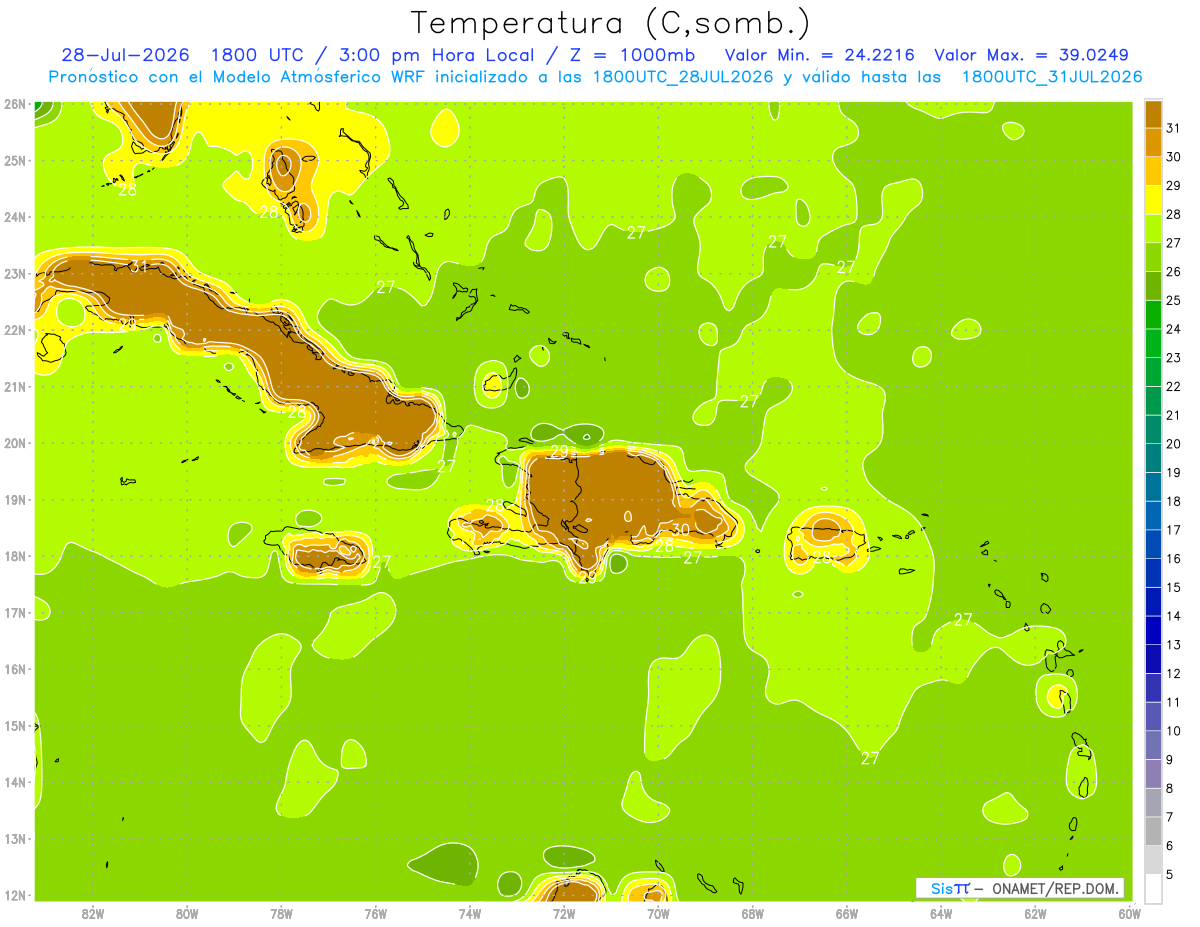Click the 13N latitude axis label
Screen dimensions: 1200x927
15,839
